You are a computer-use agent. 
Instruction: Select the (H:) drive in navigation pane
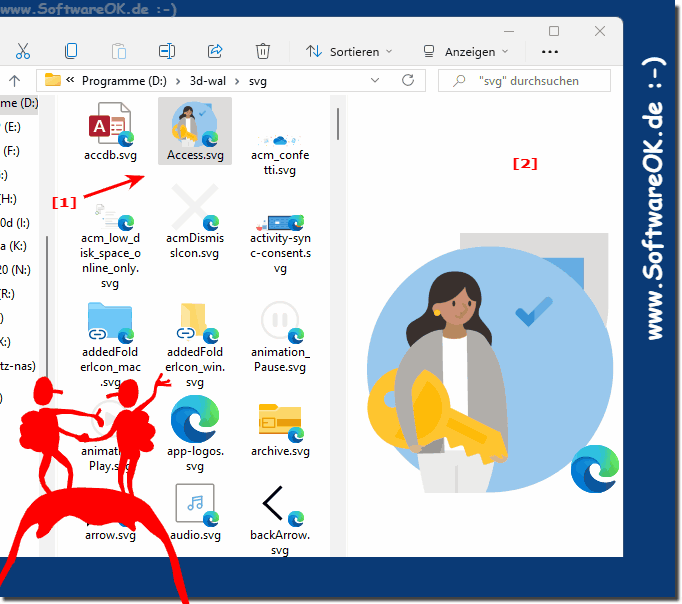click(x=9, y=199)
